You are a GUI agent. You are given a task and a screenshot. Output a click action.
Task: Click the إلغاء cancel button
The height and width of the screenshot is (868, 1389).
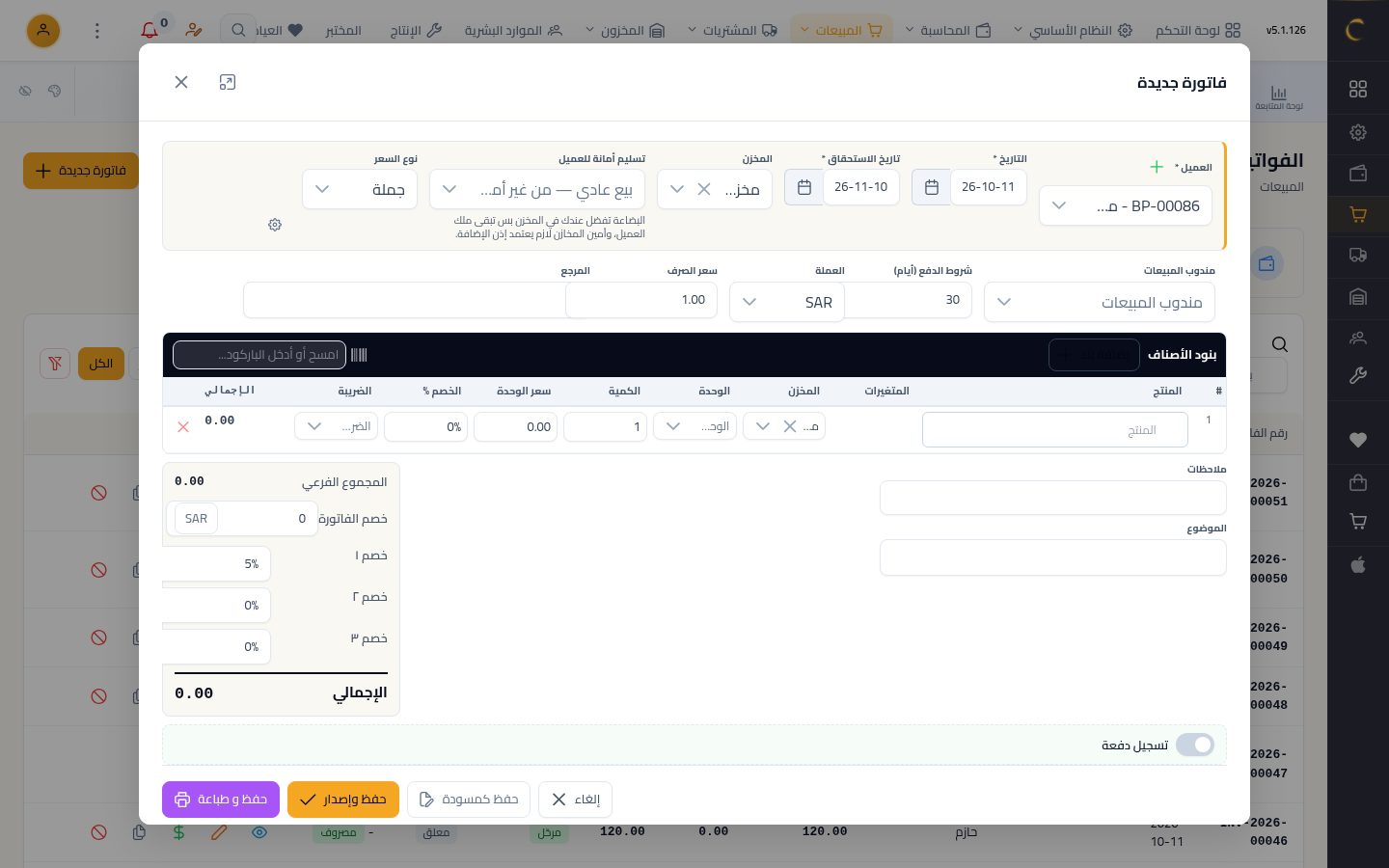pyautogui.click(x=576, y=800)
